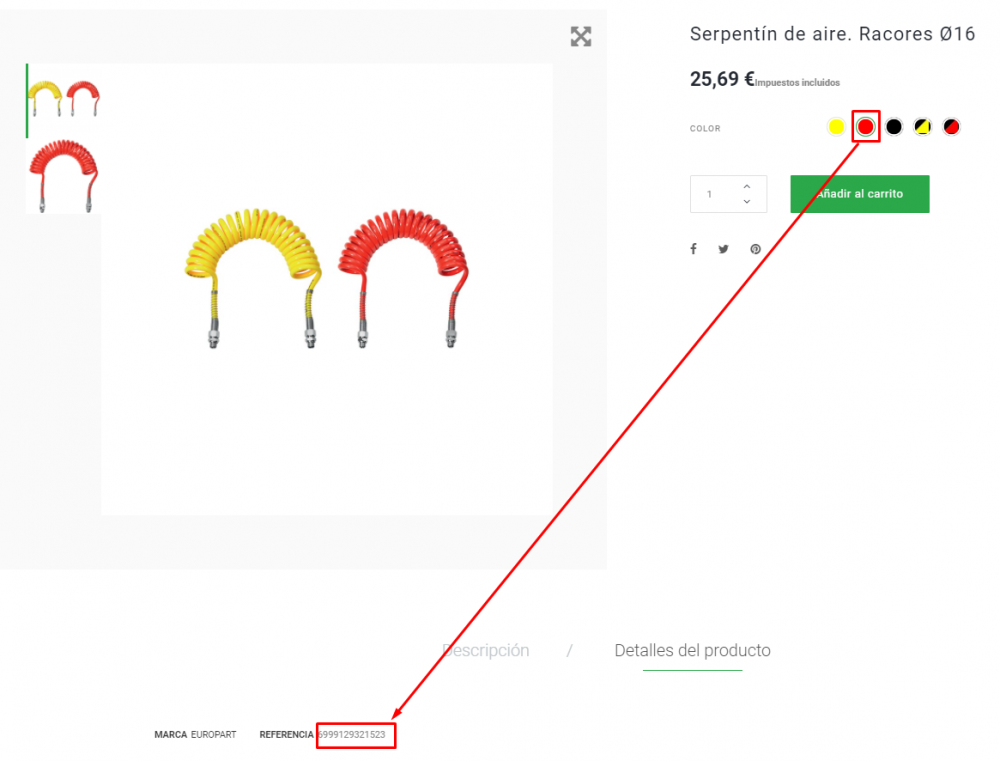Click the quantity input field
The width and height of the screenshot is (1000, 761).
pos(716,194)
